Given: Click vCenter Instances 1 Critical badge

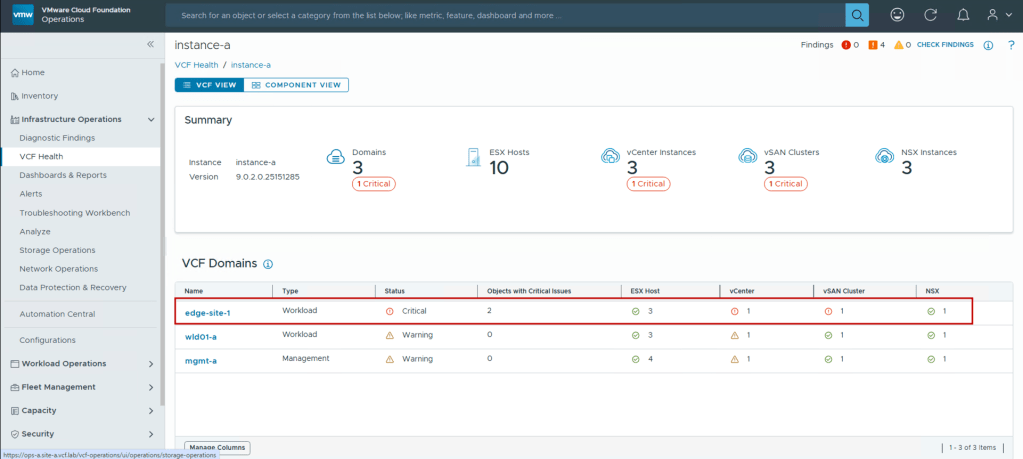Looking at the screenshot, I should (648, 184).
